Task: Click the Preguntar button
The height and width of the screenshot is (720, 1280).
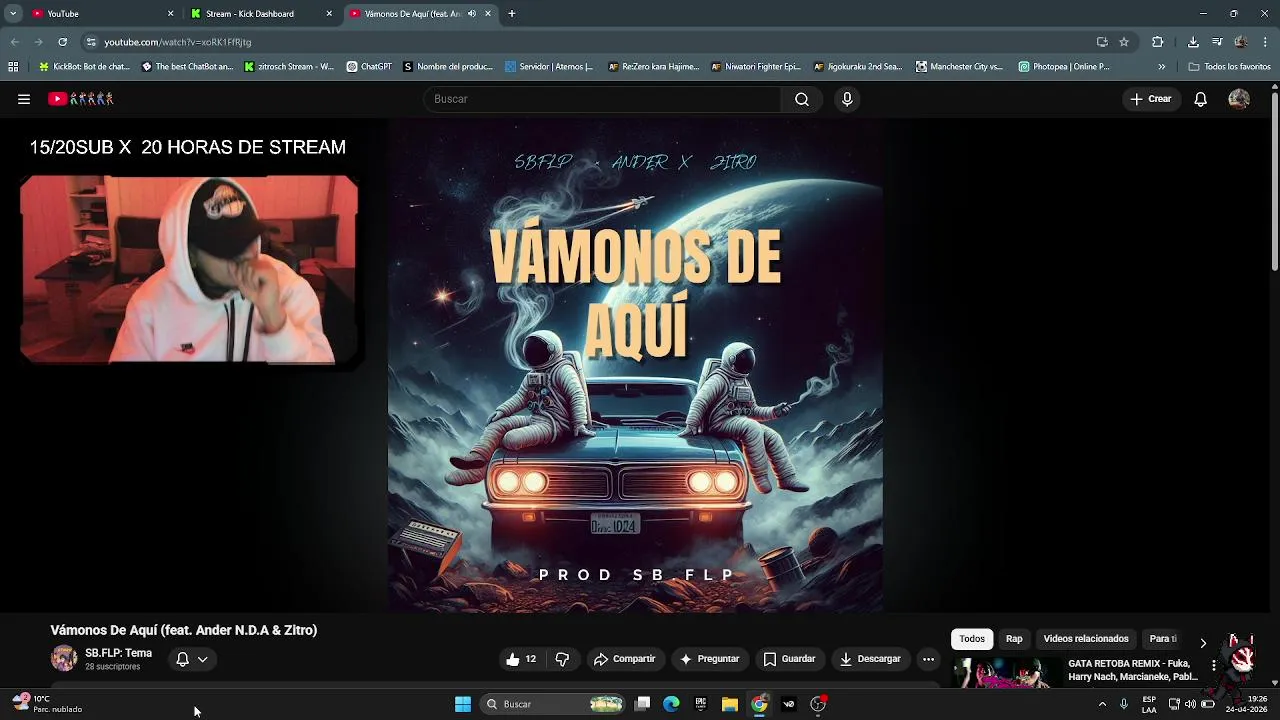Action: coord(709,659)
